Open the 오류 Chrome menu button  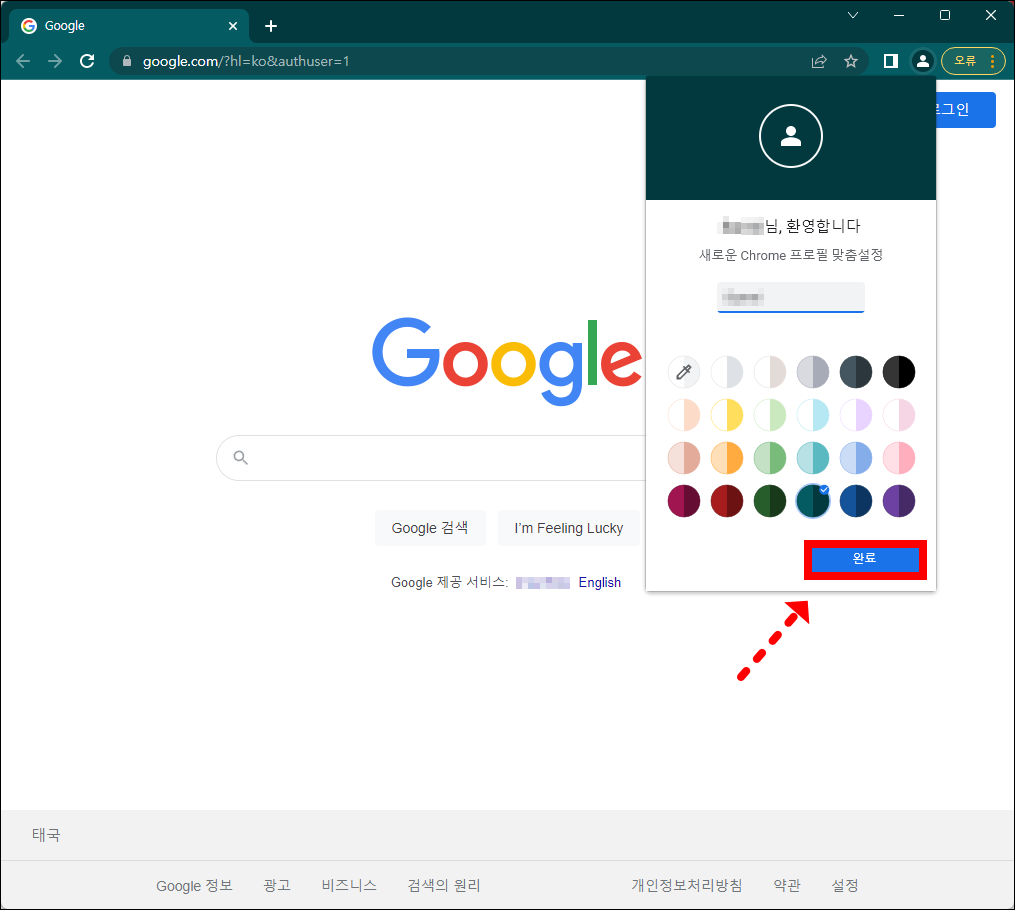coord(973,61)
